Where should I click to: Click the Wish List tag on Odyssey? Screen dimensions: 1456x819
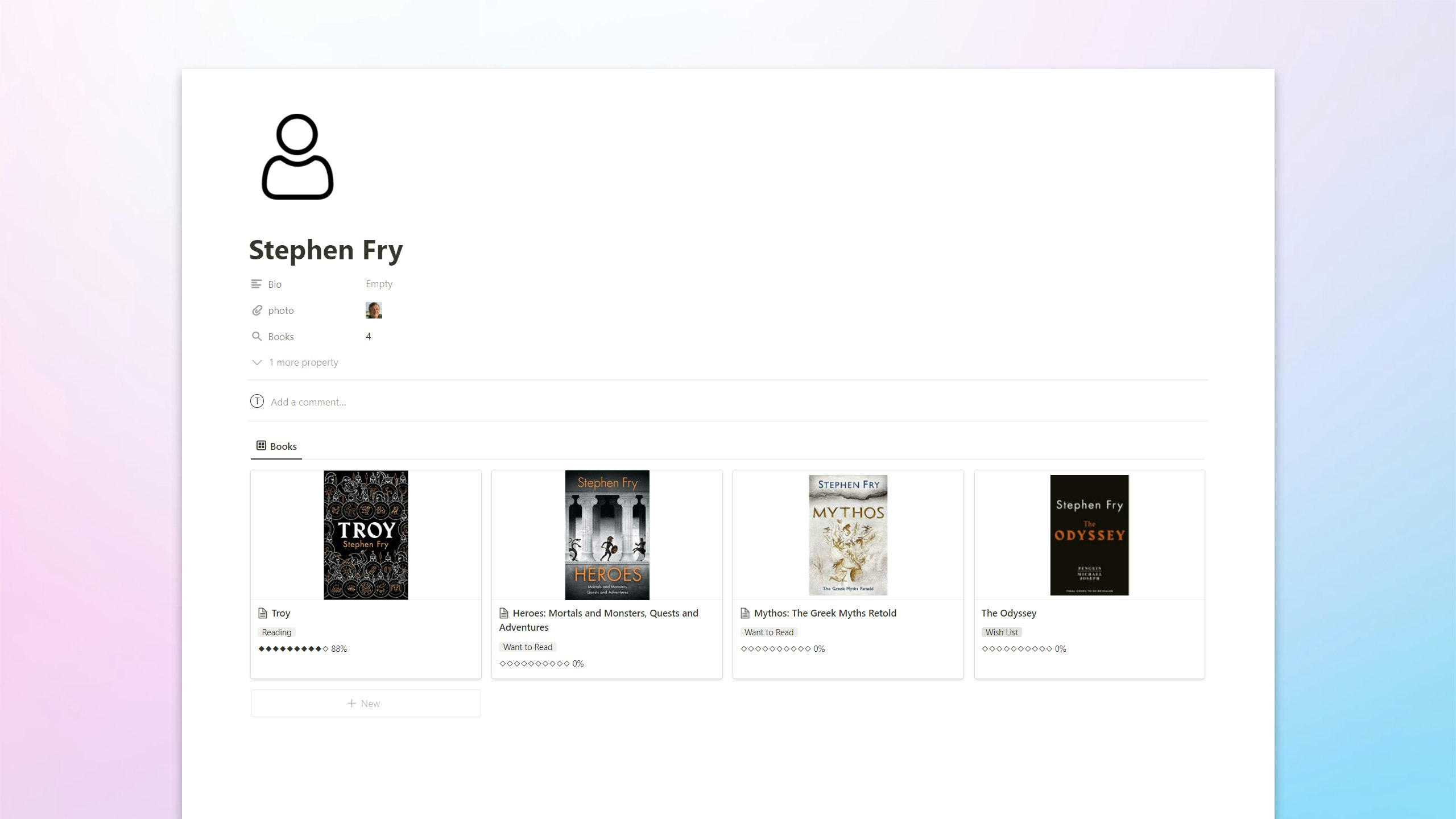coord(1002,632)
